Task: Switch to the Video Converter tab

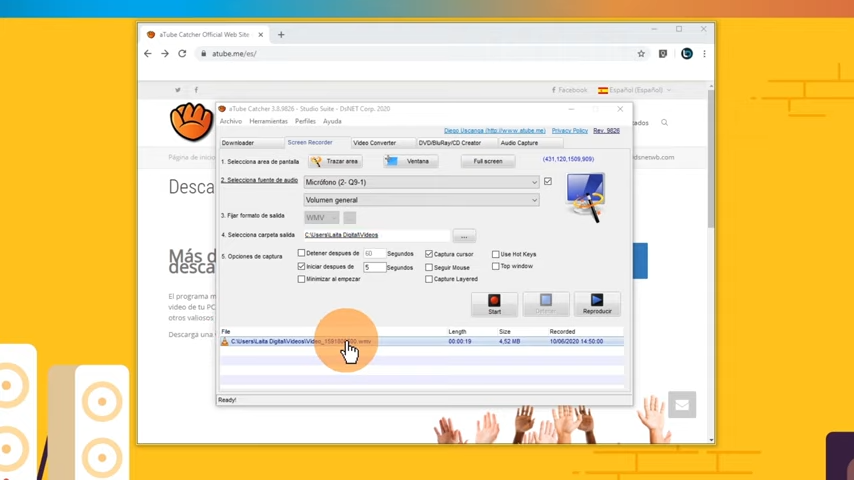Action: coord(375,143)
